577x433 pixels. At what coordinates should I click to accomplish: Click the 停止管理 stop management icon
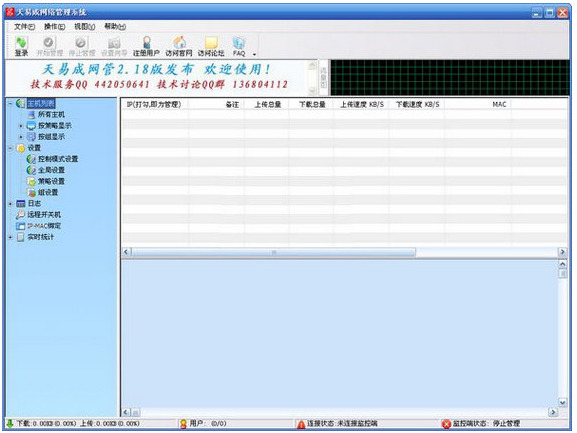(x=82, y=46)
